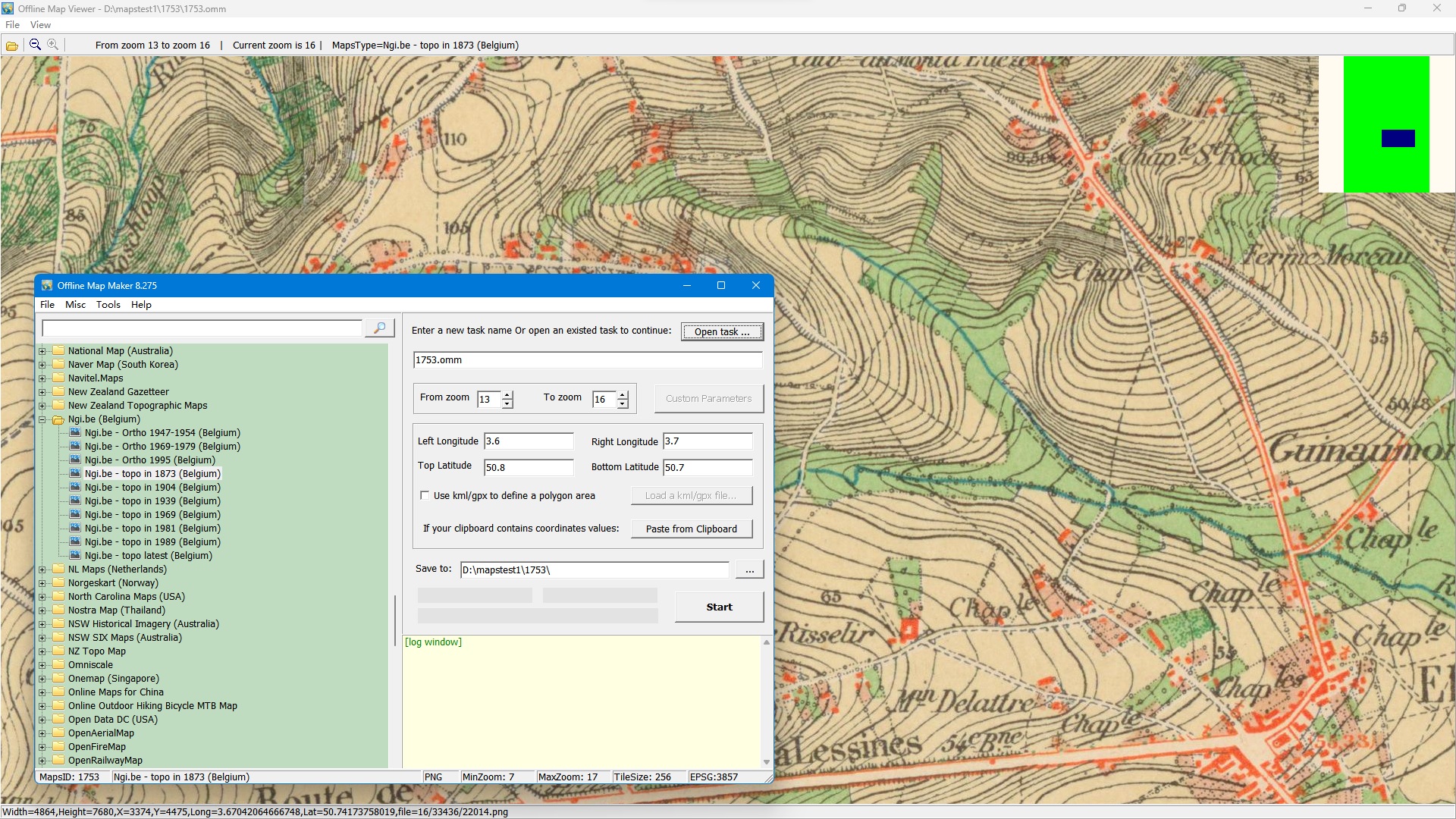The height and width of the screenshot is (819, 1456).
Task: Select 'Open Data DC (USA)' tree row
Action: [113, 720]
